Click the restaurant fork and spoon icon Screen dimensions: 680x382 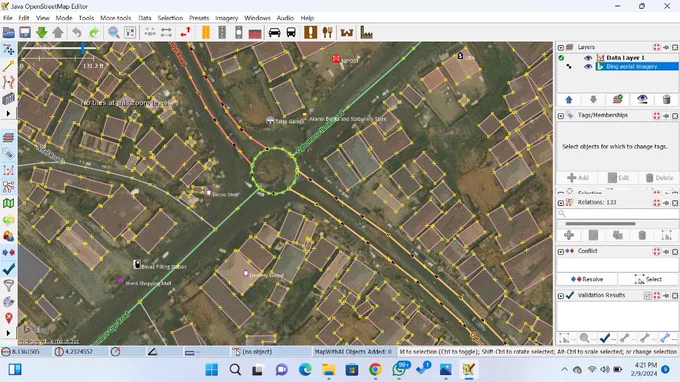tap(327, 33)
